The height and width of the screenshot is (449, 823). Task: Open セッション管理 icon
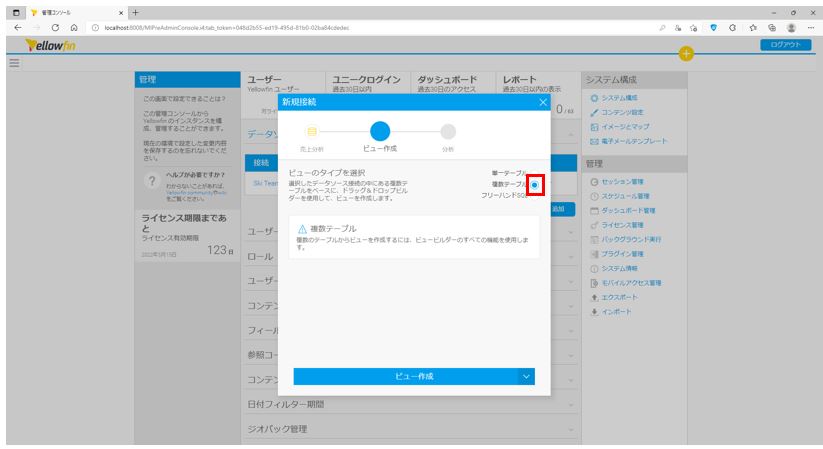[594, 182]
